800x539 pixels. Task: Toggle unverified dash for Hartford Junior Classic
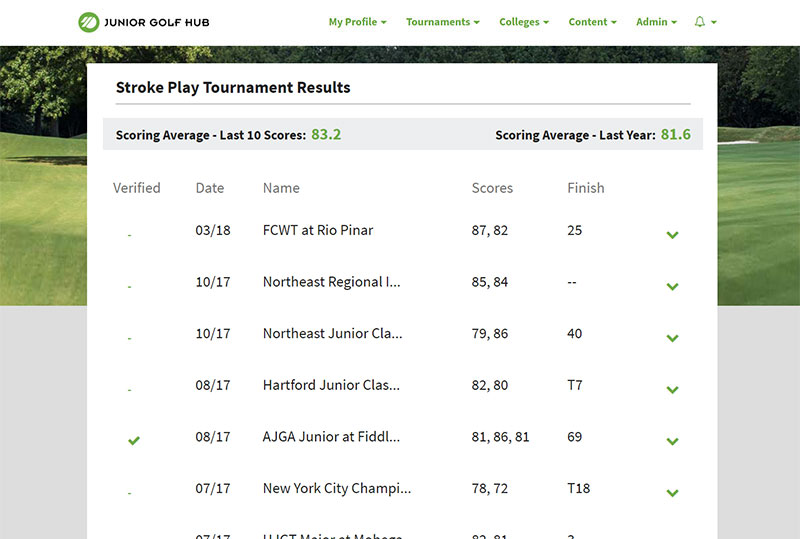[x=129, y=390]
